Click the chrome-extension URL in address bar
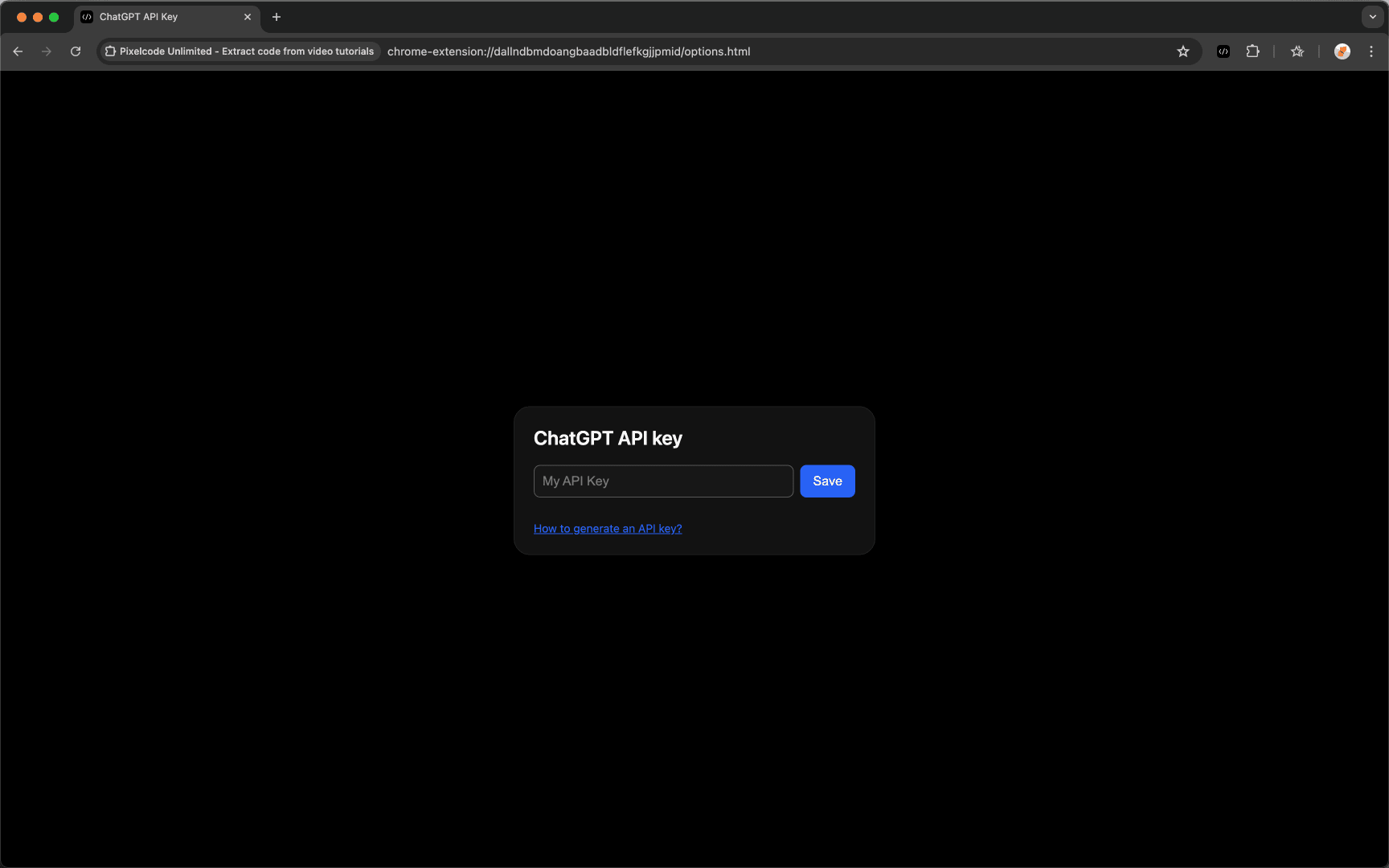 click(569, 51)
